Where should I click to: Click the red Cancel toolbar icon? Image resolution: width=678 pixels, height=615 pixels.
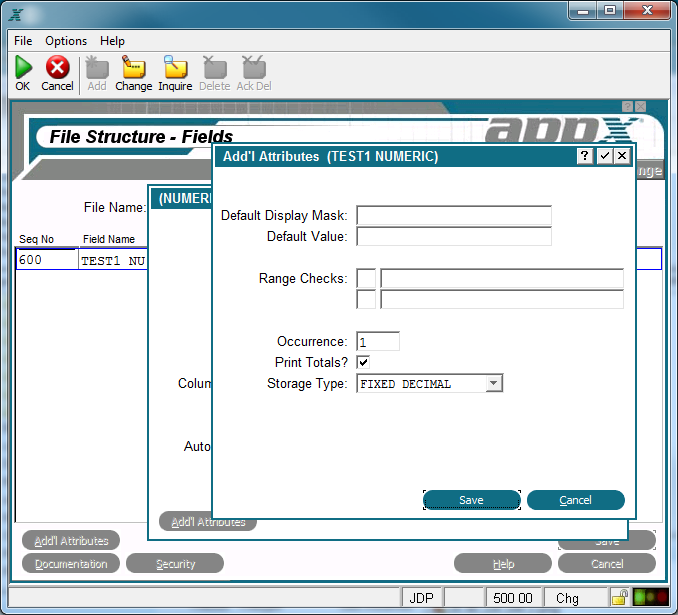pos(58,67)
